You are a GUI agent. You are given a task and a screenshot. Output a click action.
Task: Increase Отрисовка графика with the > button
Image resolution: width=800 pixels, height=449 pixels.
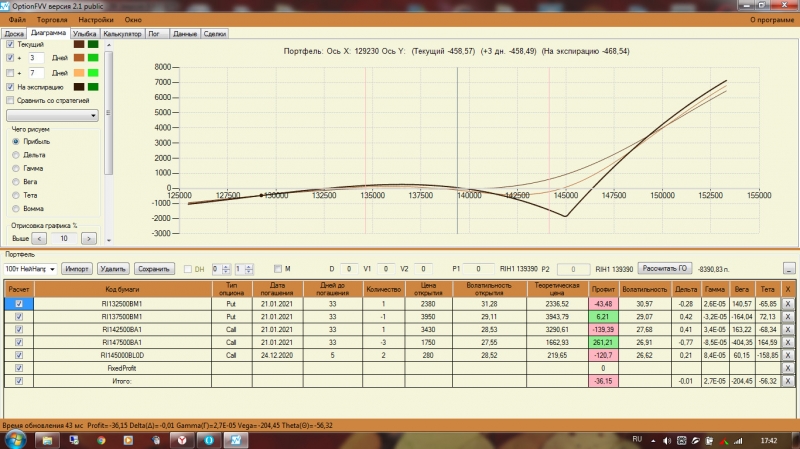pyautogui.click(x=89, y=238)
